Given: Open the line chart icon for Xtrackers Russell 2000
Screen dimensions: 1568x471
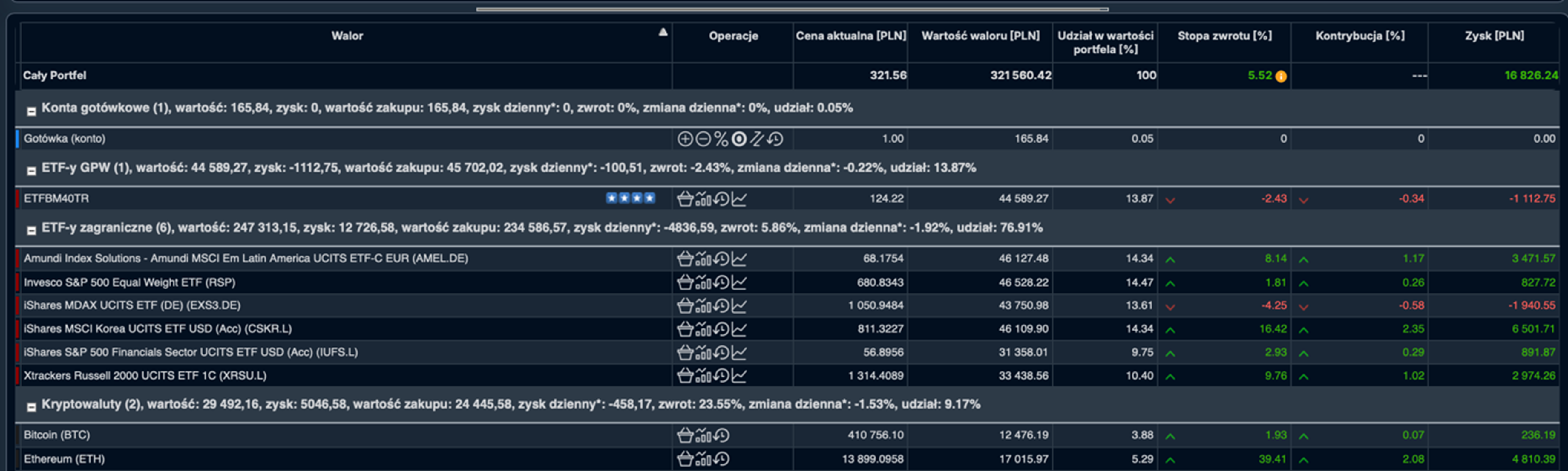Looking at the screenshot, I should 739,376.
